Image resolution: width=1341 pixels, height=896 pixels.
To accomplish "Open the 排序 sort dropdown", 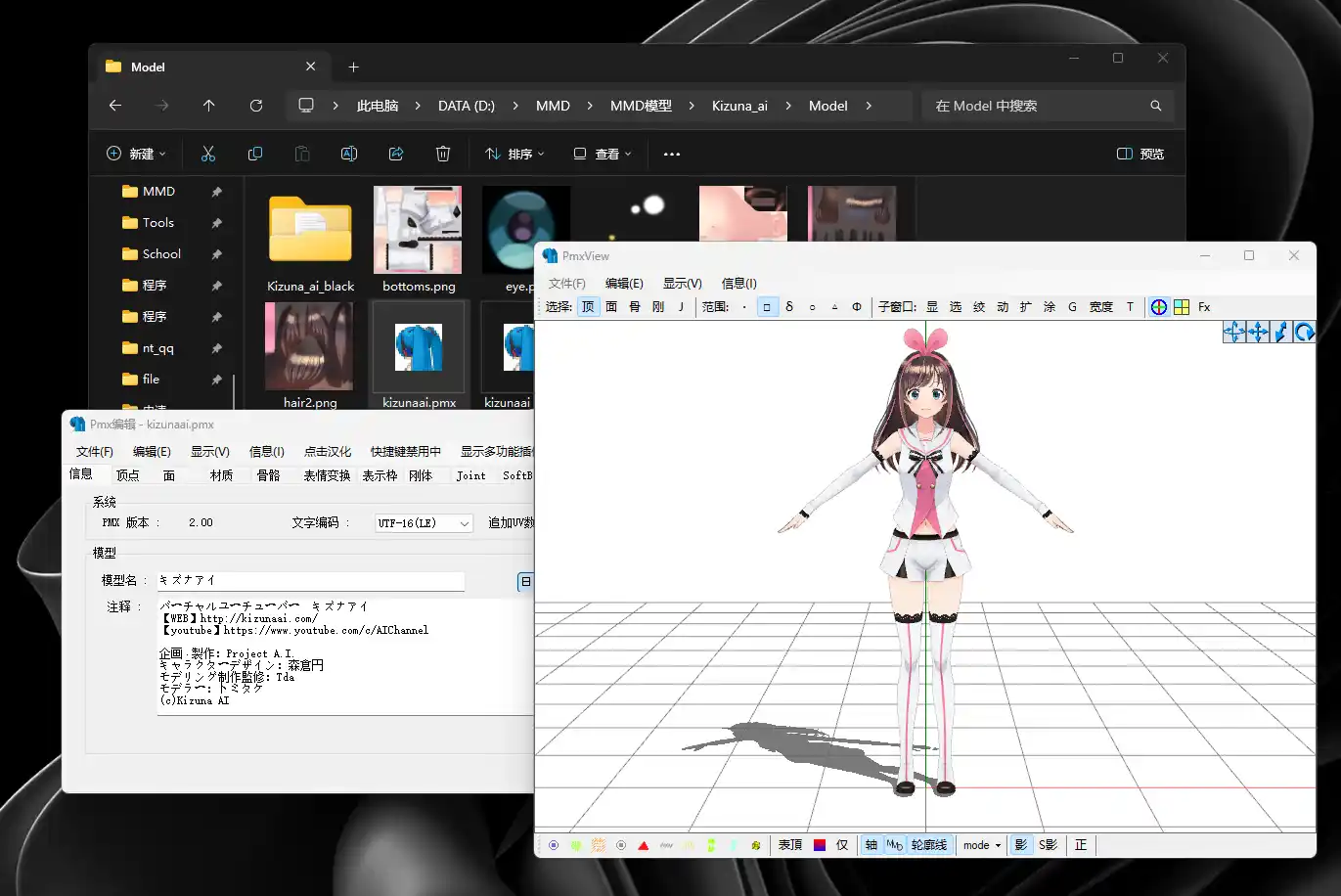I will click(514, 154).
